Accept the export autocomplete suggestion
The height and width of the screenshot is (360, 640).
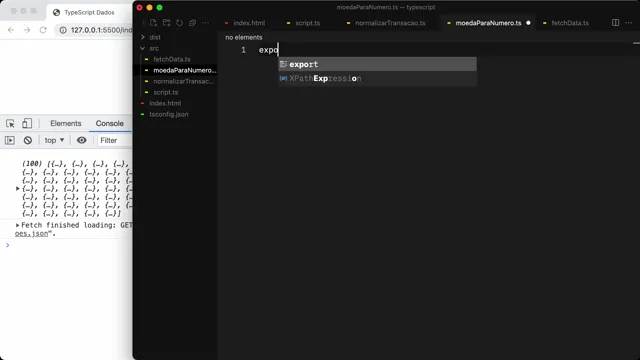377,64
